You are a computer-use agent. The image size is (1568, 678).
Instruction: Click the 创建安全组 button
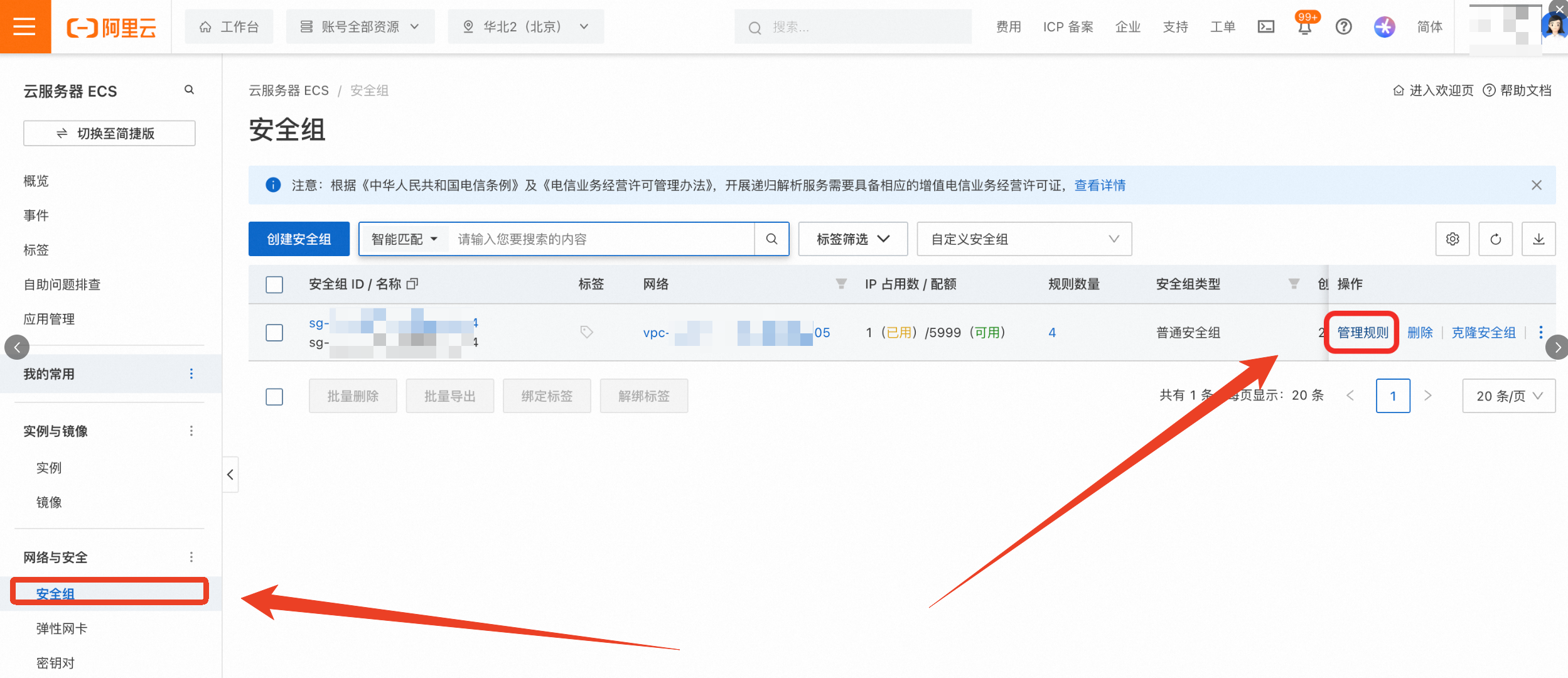point(299,239)
